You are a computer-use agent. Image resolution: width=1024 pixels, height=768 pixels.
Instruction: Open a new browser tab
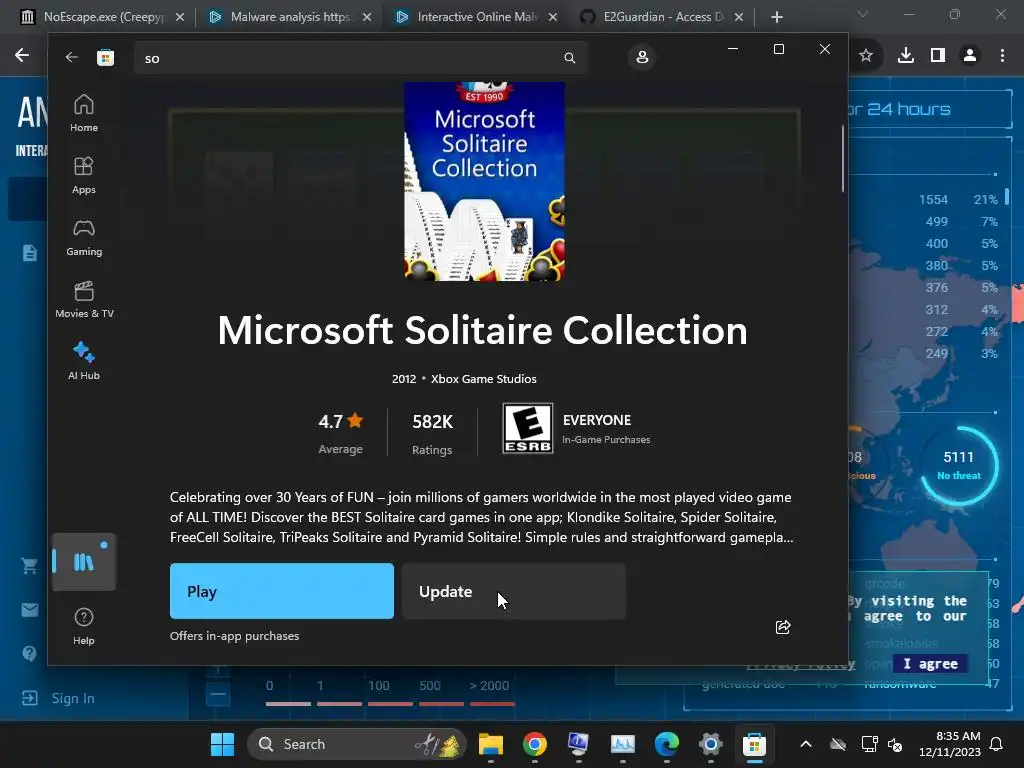click(x=776, y=17)
